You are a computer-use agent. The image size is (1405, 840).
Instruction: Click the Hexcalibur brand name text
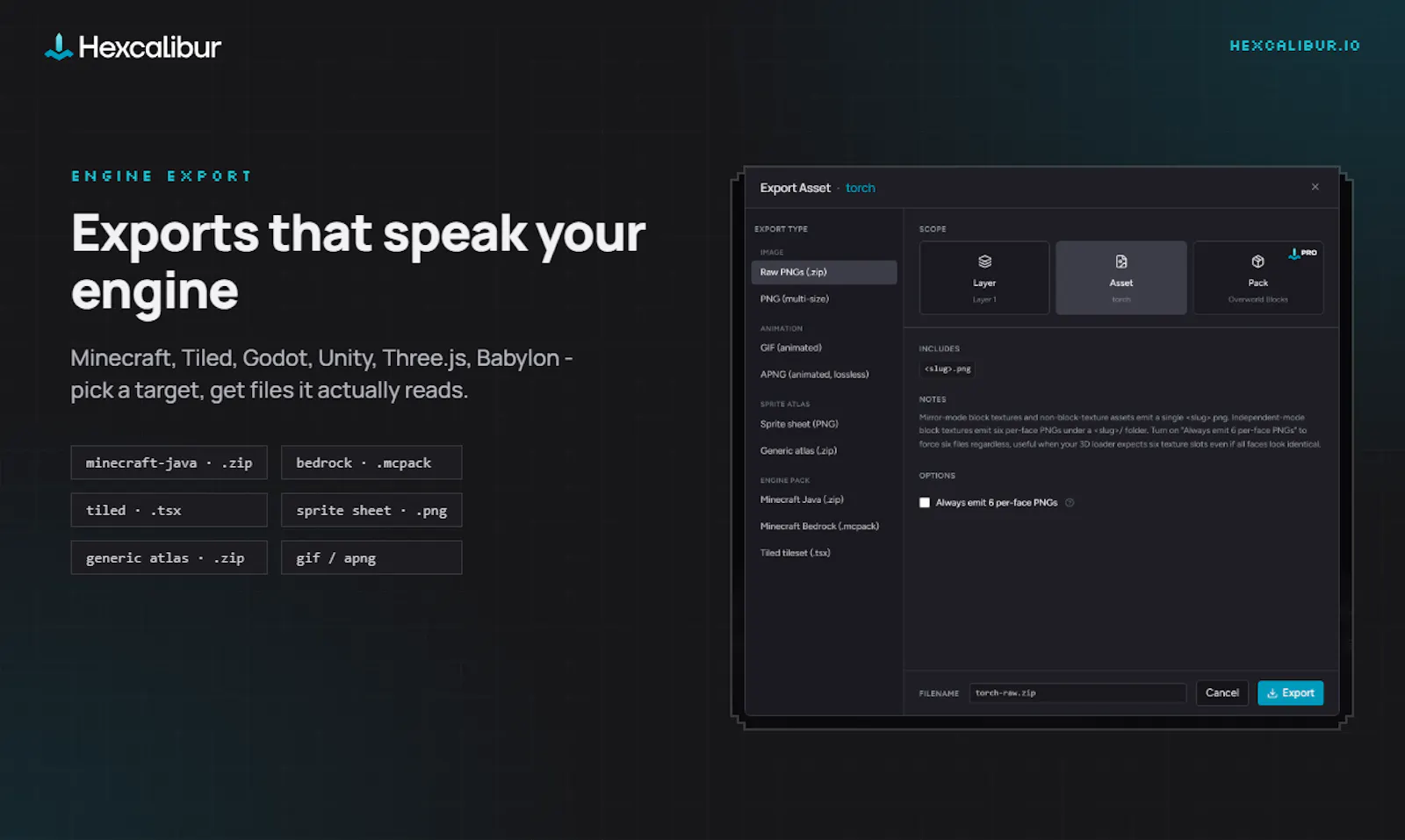(x=149, y=47)
